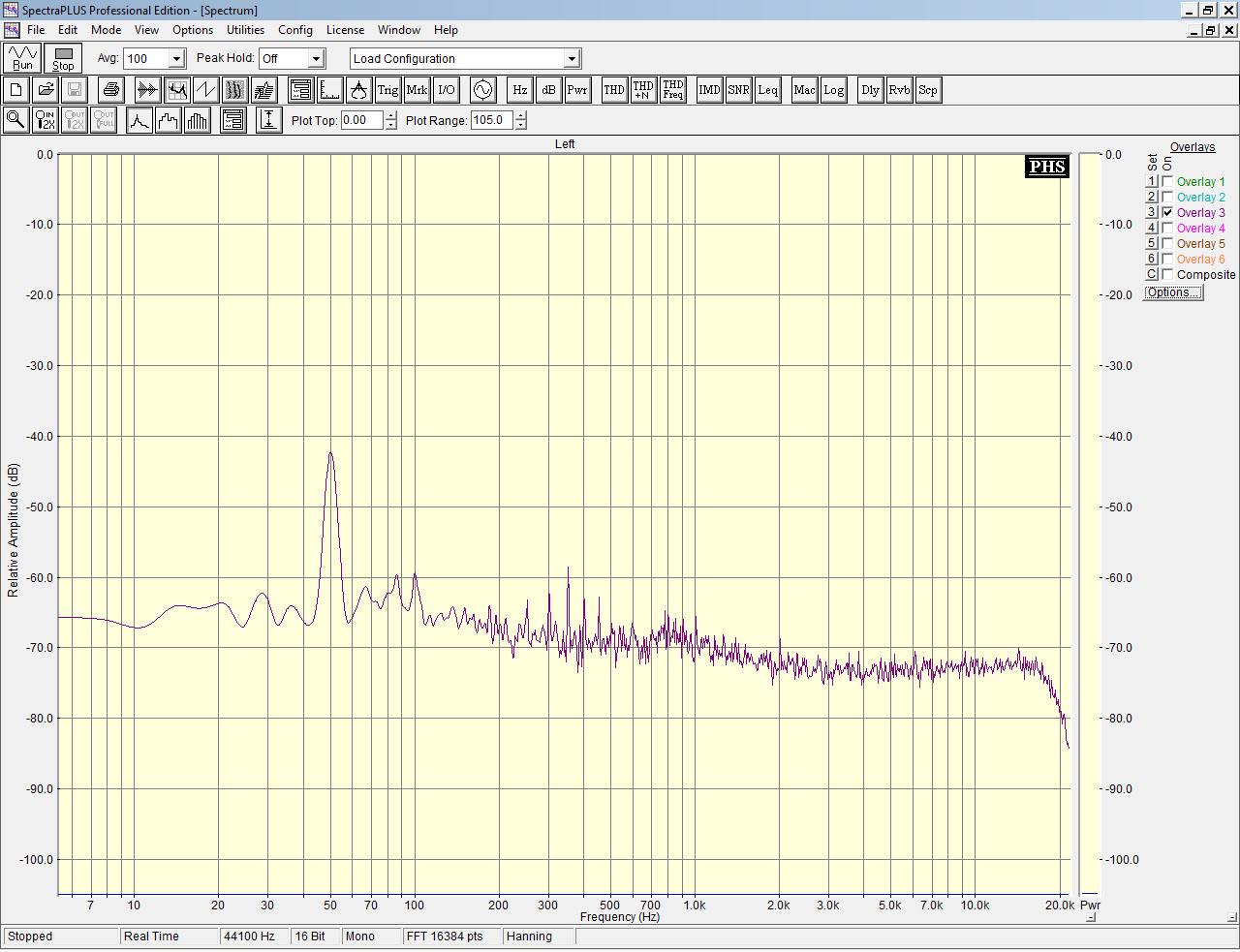Viewport: 1240px width, 952px height.
Task: Open the Load Configuration dropdown
Action: coord(572,59)
